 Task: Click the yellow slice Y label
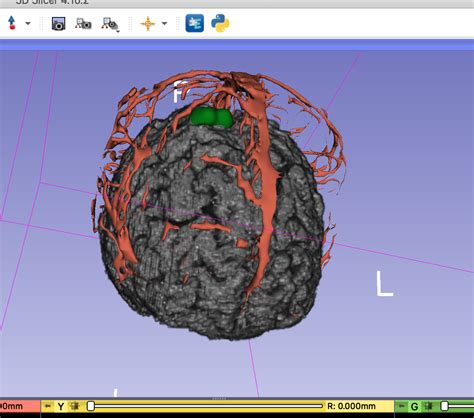[61, 407]
